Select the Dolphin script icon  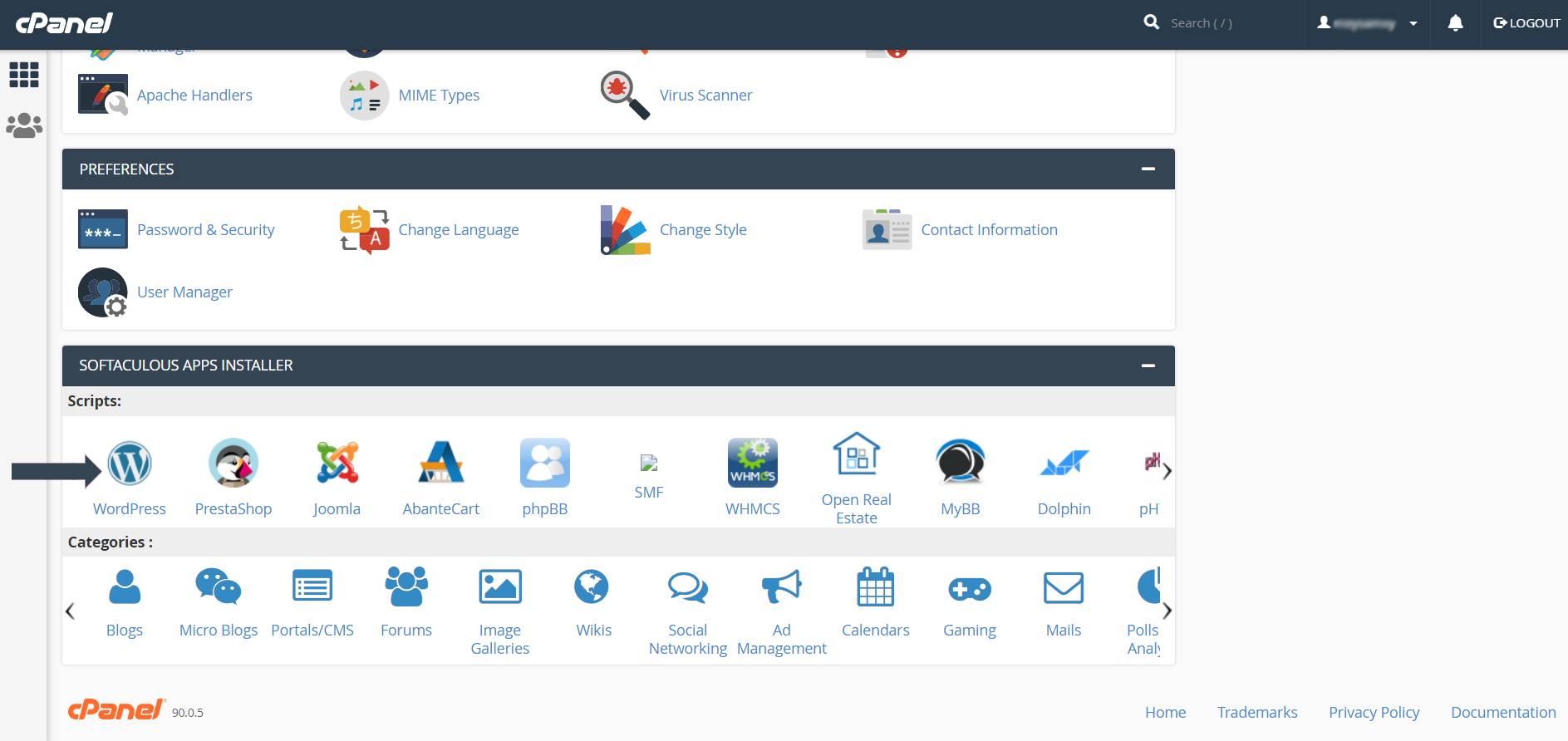pyautogui.click(x=1064, y=463)
